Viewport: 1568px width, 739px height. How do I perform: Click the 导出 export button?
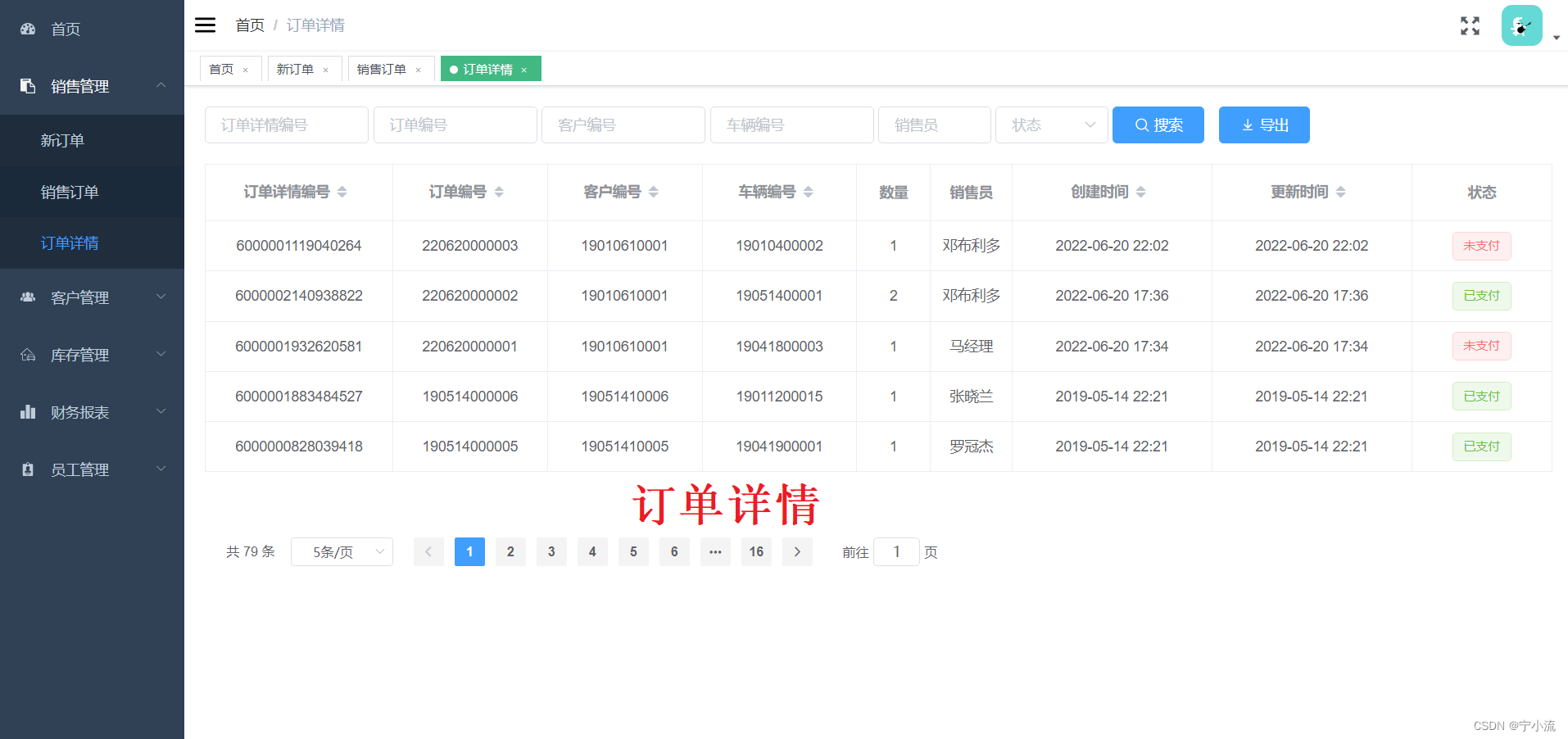click(1264, 125)
